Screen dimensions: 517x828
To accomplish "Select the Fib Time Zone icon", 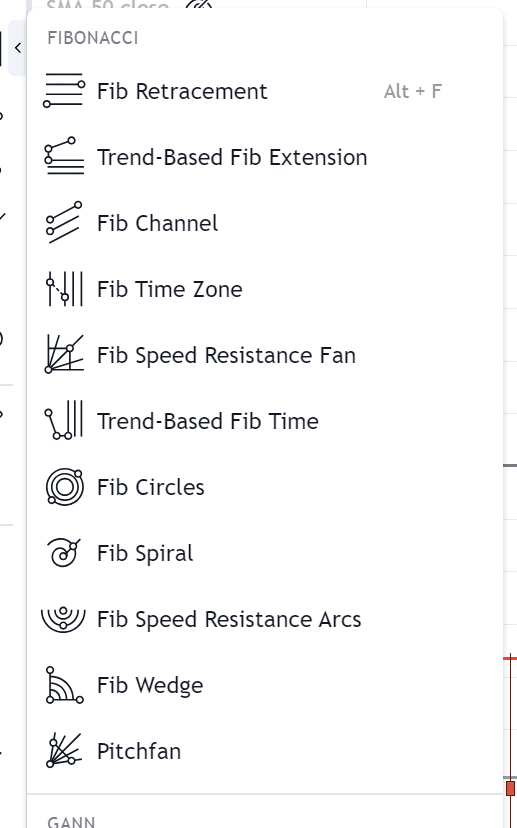I will click(64, 289).
